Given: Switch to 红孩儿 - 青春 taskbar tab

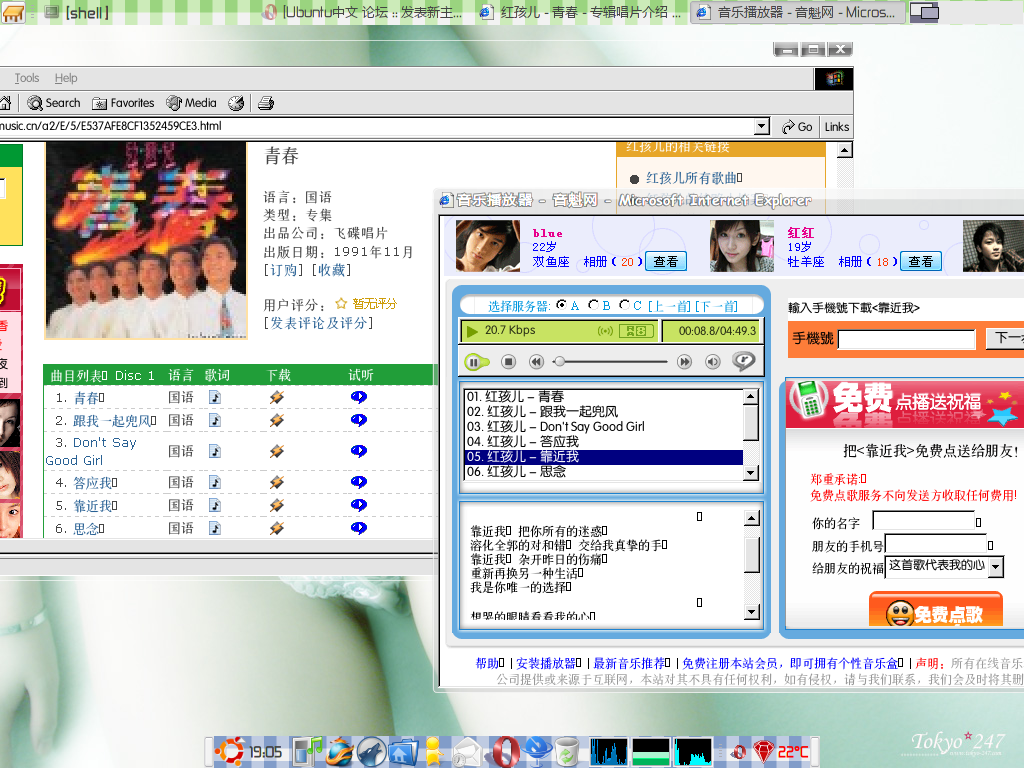Looking at the screenshot, I should tap(581, 12).
